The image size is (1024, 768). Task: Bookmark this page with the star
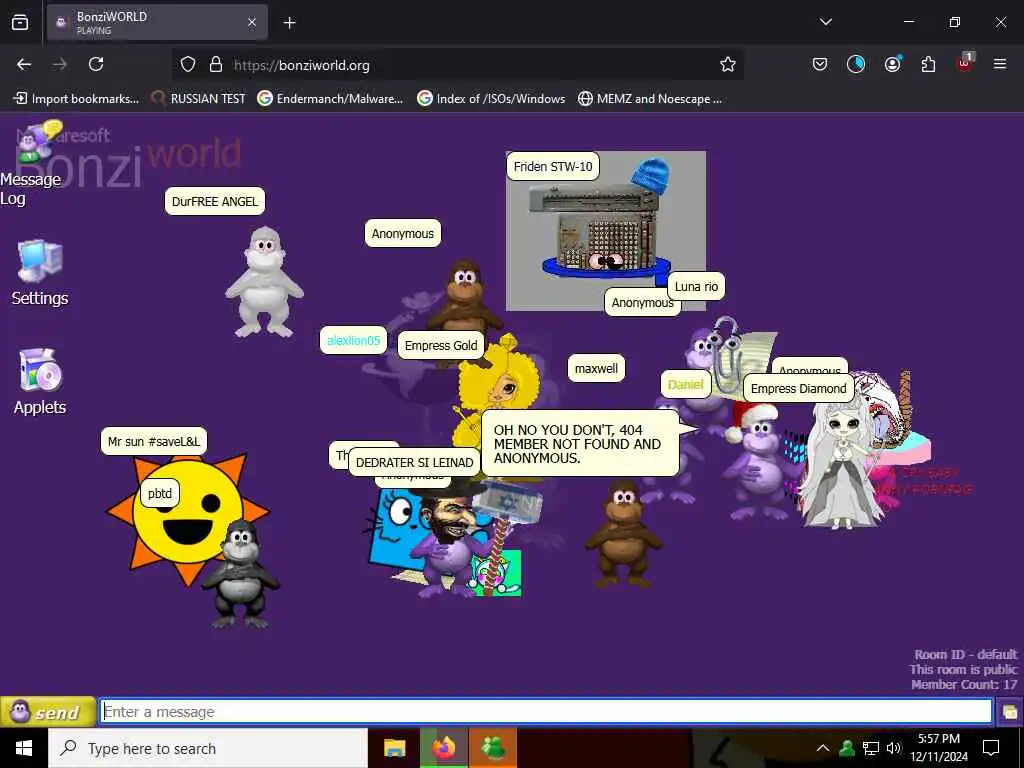[728, 65]
